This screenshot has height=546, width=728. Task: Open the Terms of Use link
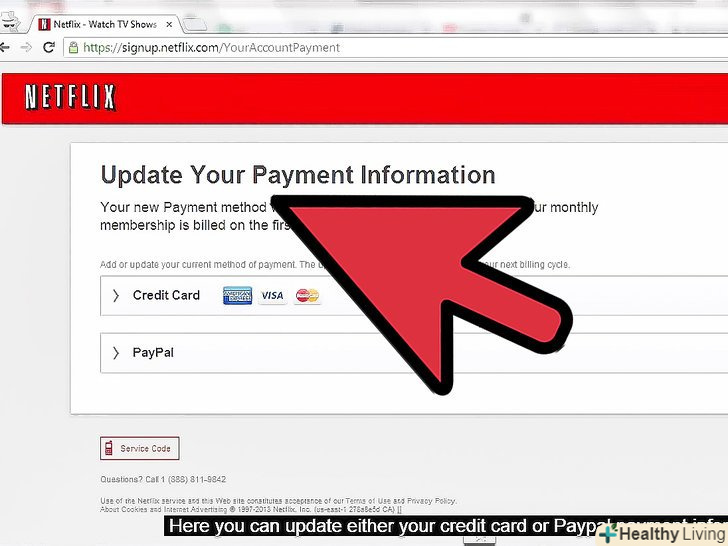pyautogui.click(x=370, y=501)
